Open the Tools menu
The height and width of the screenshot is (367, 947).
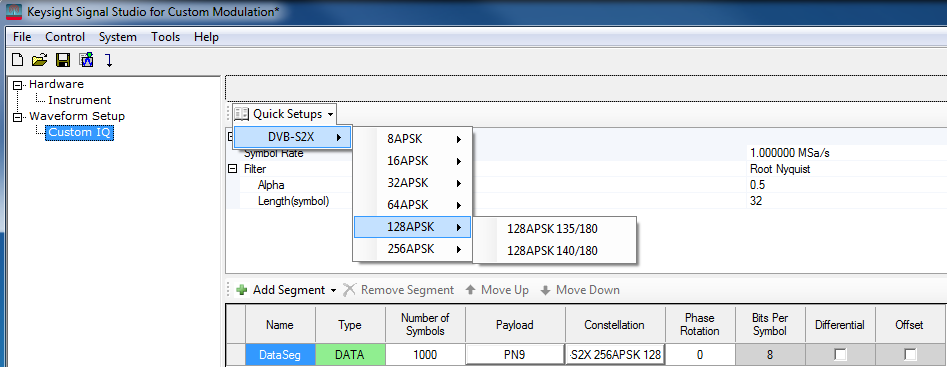pos(165,37)
